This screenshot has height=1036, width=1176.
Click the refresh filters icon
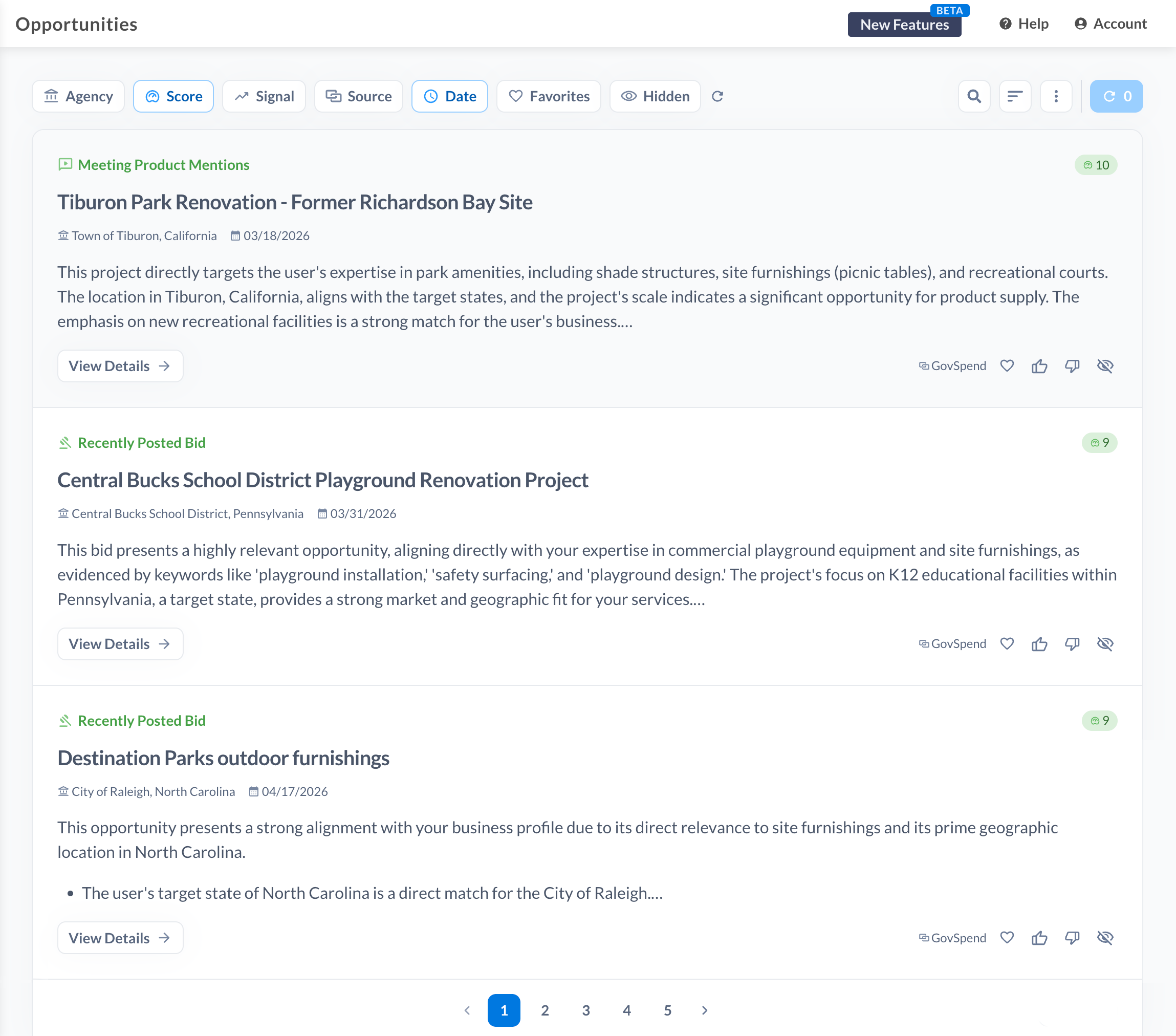[x=717, y=96]
